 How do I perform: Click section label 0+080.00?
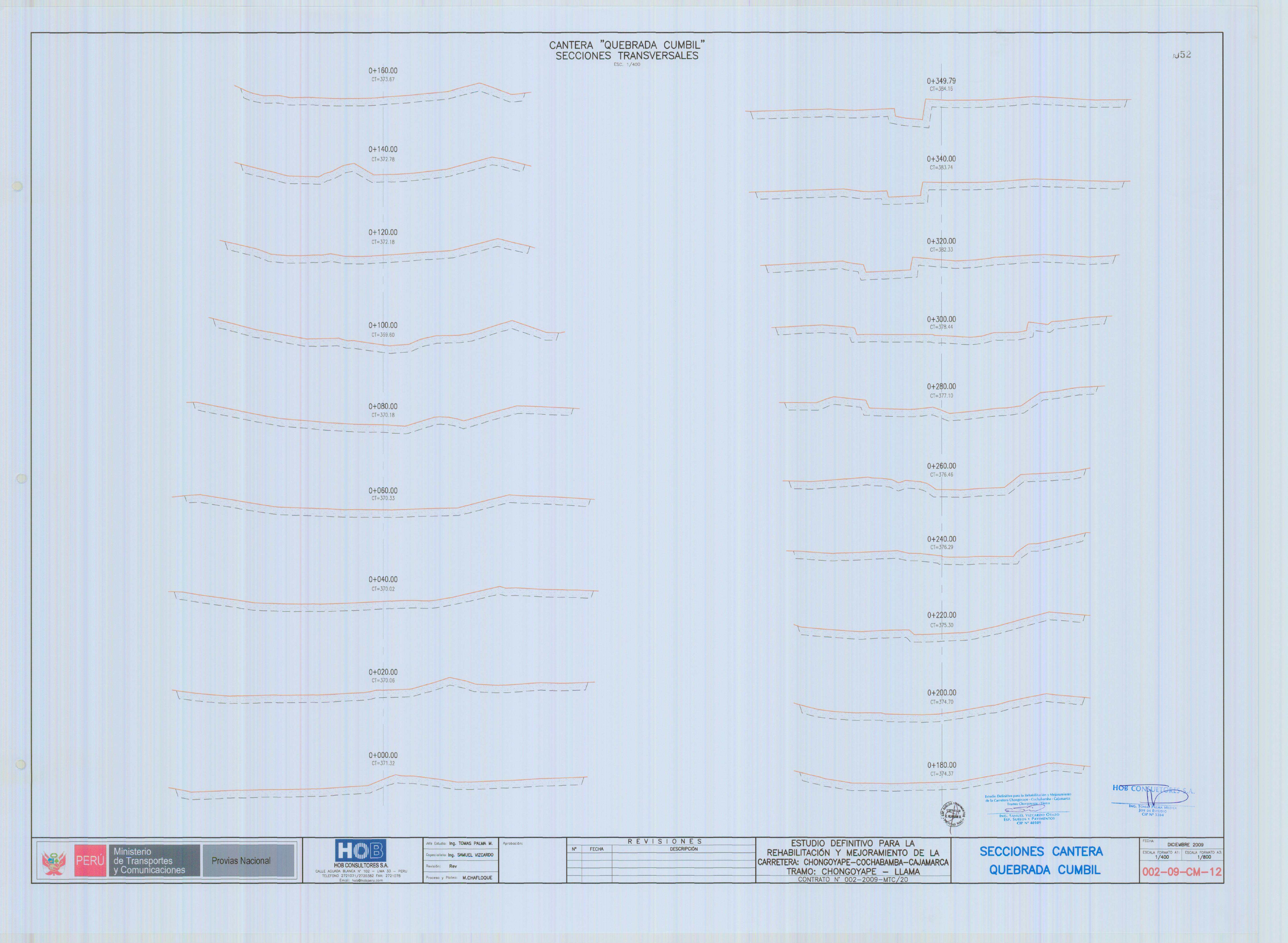(383, 406)
